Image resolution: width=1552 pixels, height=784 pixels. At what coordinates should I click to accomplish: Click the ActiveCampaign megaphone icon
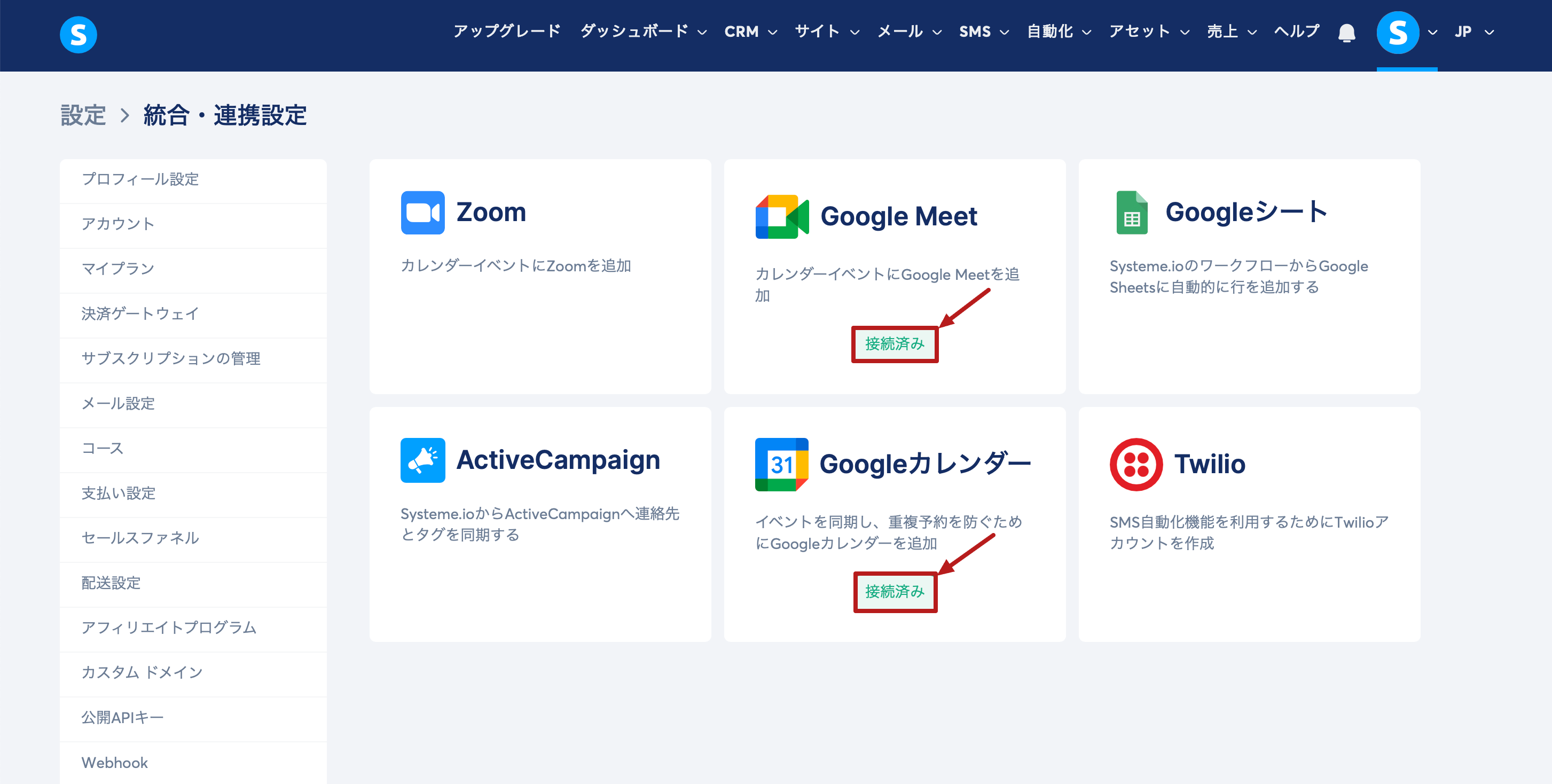pos(422,460)
